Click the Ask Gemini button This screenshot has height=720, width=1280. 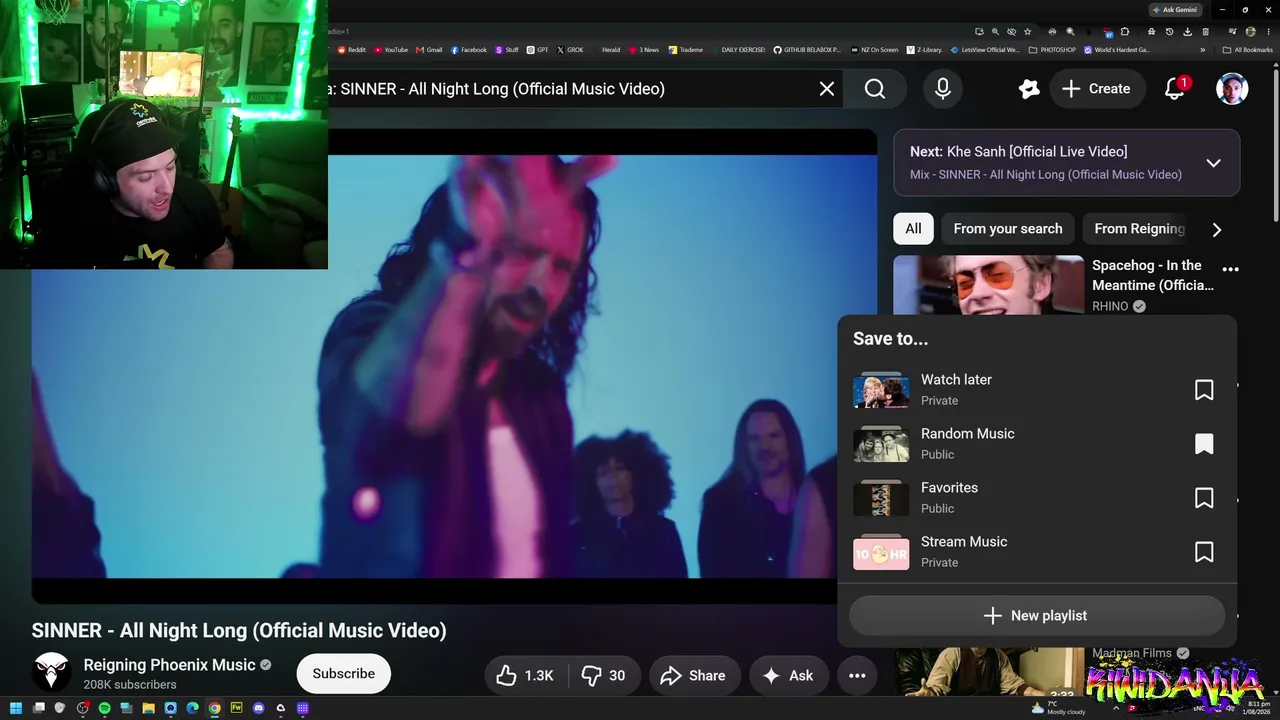[1174, 10]
